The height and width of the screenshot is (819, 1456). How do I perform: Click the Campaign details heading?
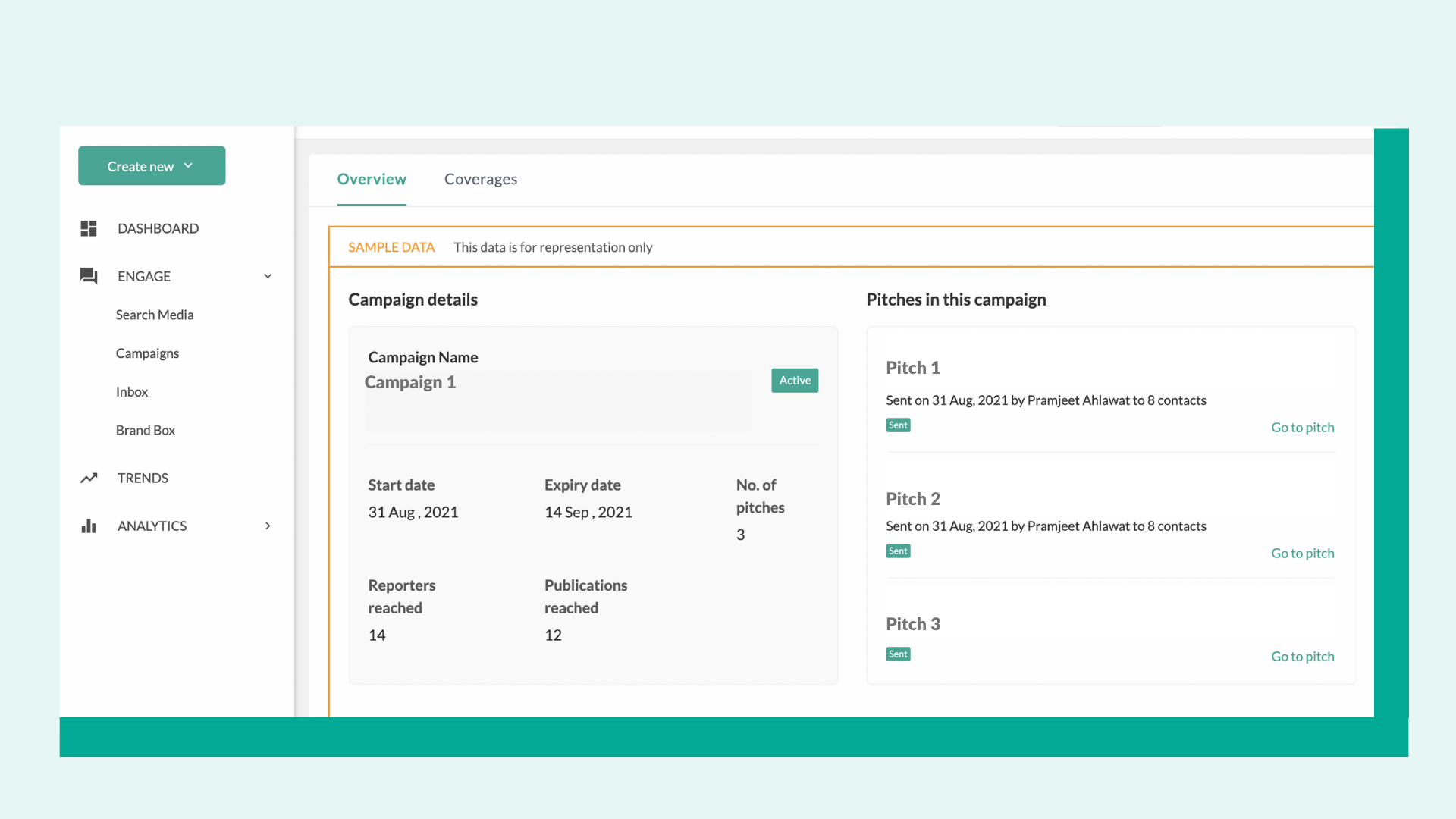(x=413, y=300)
